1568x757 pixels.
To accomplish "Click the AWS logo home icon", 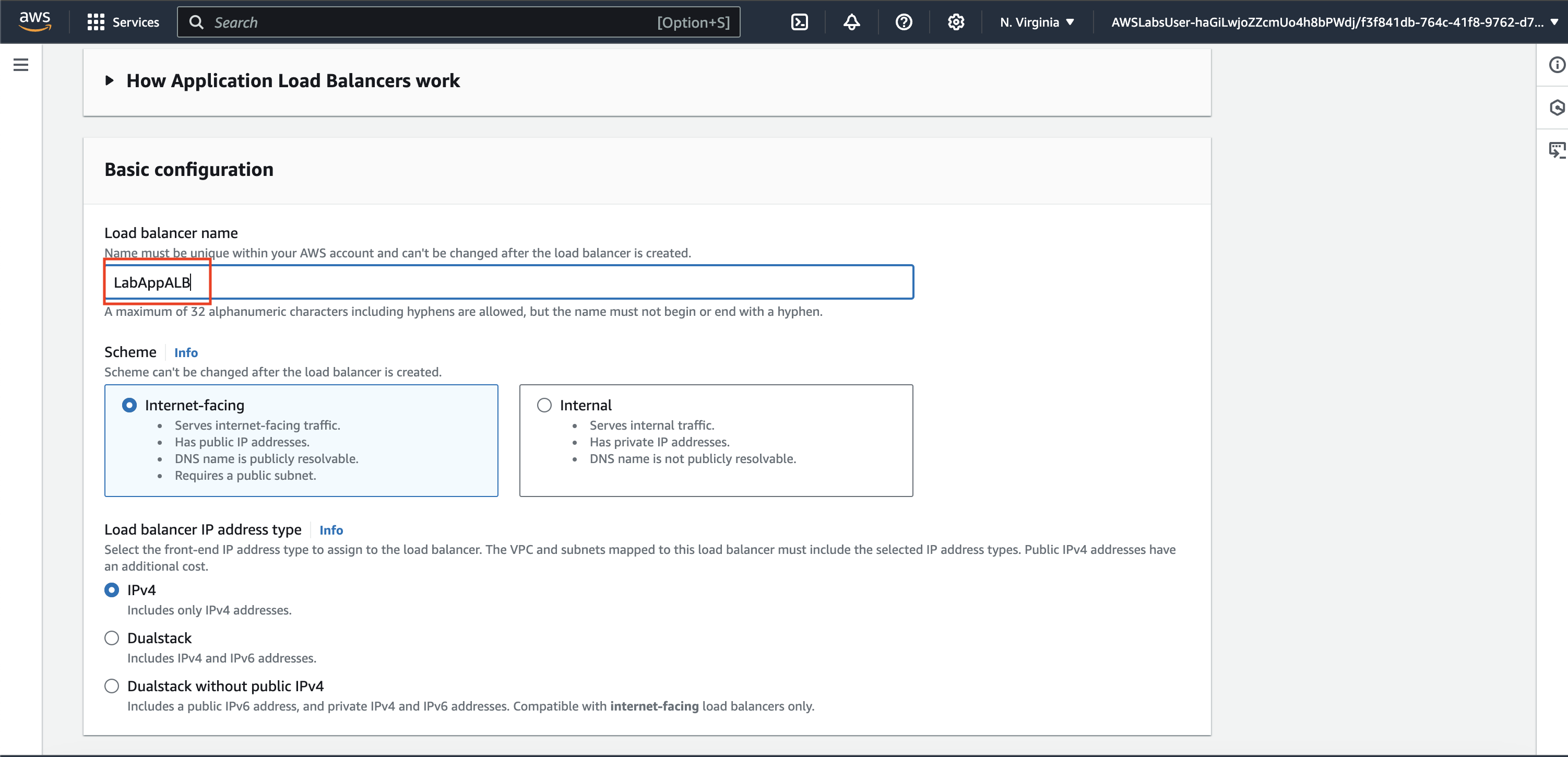I will point(34,21).
